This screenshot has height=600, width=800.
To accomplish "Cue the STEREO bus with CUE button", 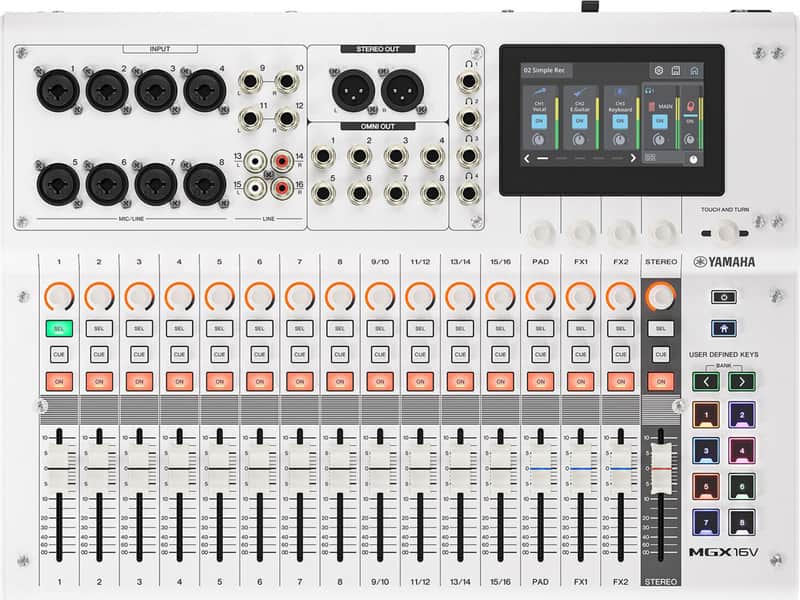I will pyautogui.click(x=661, y=354).
